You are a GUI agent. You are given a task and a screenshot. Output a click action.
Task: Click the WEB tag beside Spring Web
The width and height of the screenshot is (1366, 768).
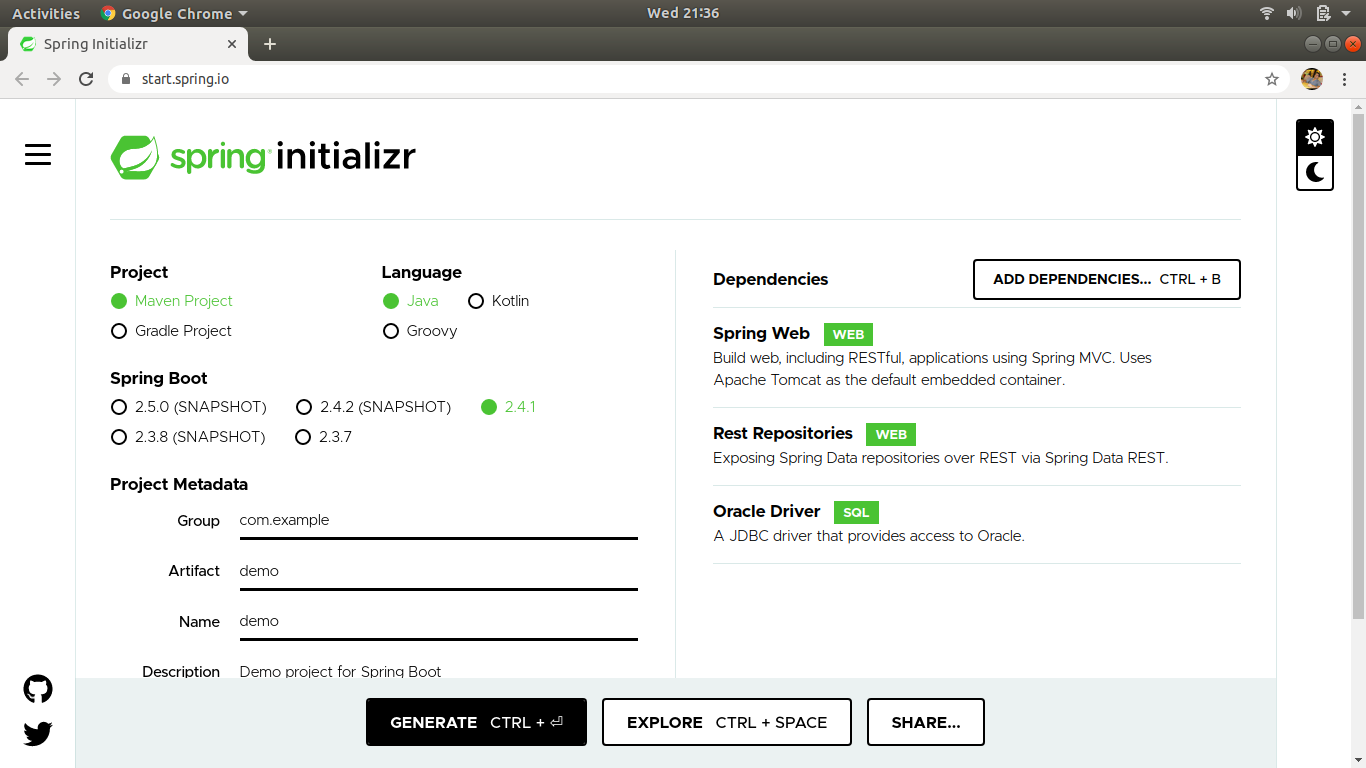(x=848, y=334)
